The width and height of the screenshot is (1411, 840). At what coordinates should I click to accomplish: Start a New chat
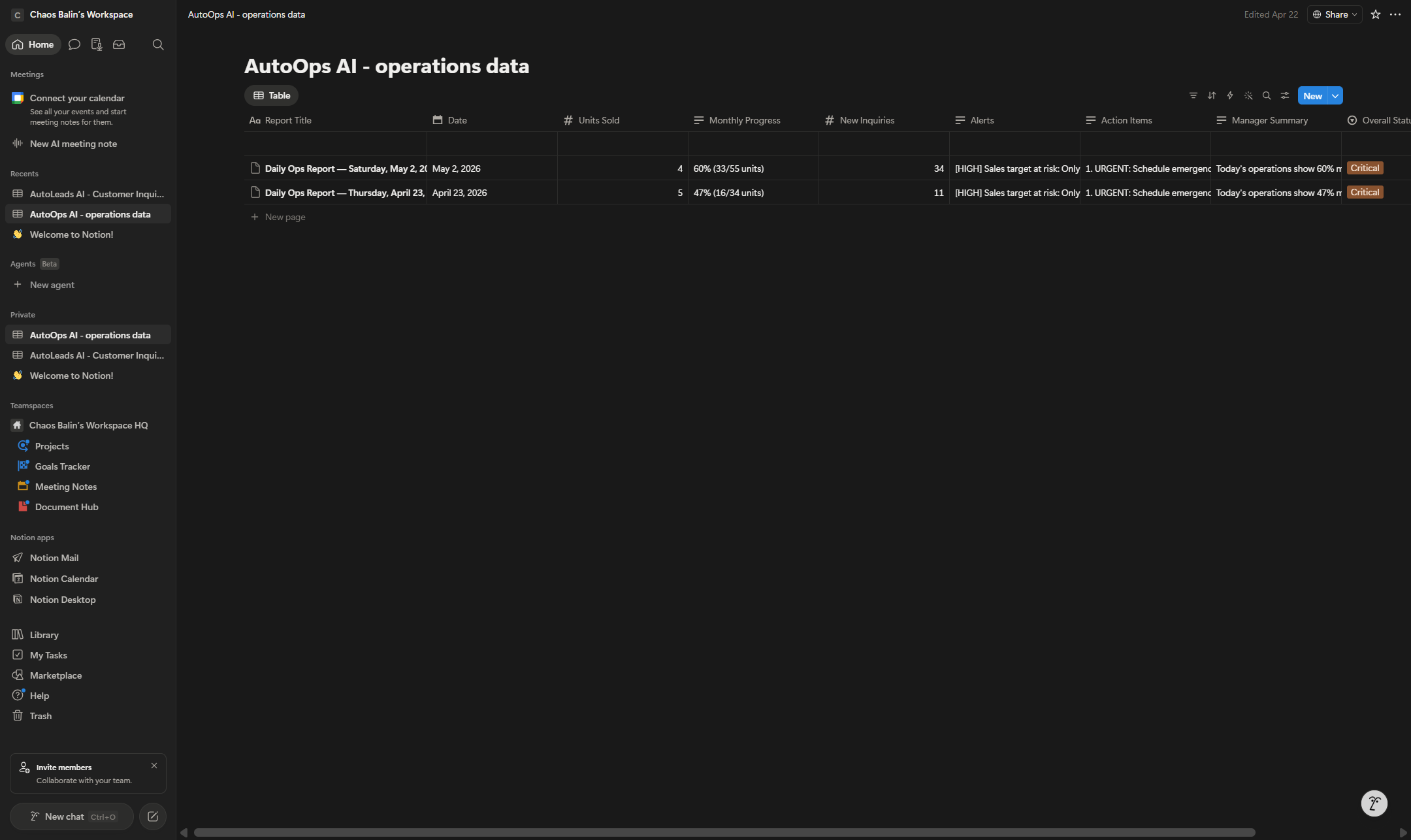[x=72, y=816]
